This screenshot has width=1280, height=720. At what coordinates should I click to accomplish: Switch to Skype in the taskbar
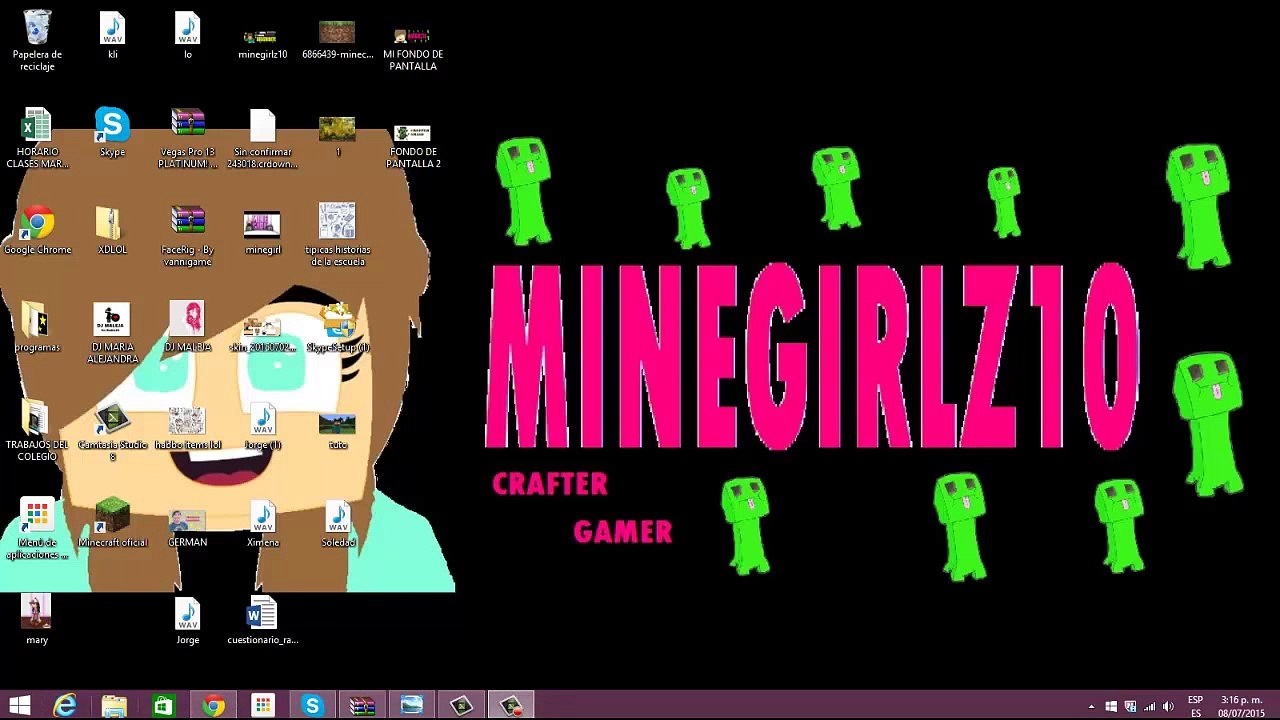click(x=312, y=706)
